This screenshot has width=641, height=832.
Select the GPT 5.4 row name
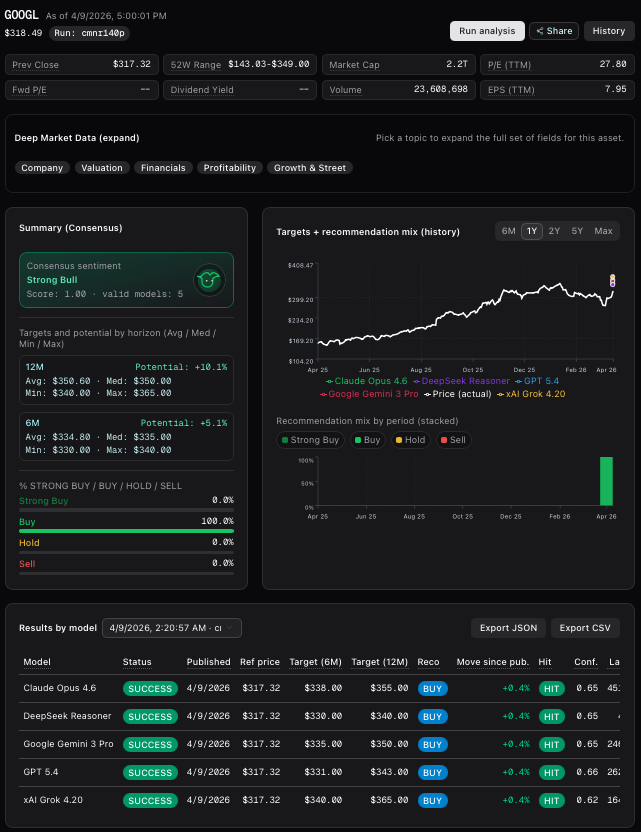pos(41,772)
